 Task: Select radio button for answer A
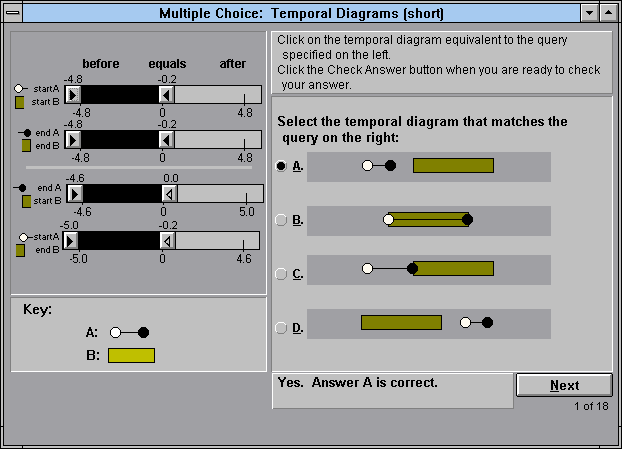pos(281,166)
